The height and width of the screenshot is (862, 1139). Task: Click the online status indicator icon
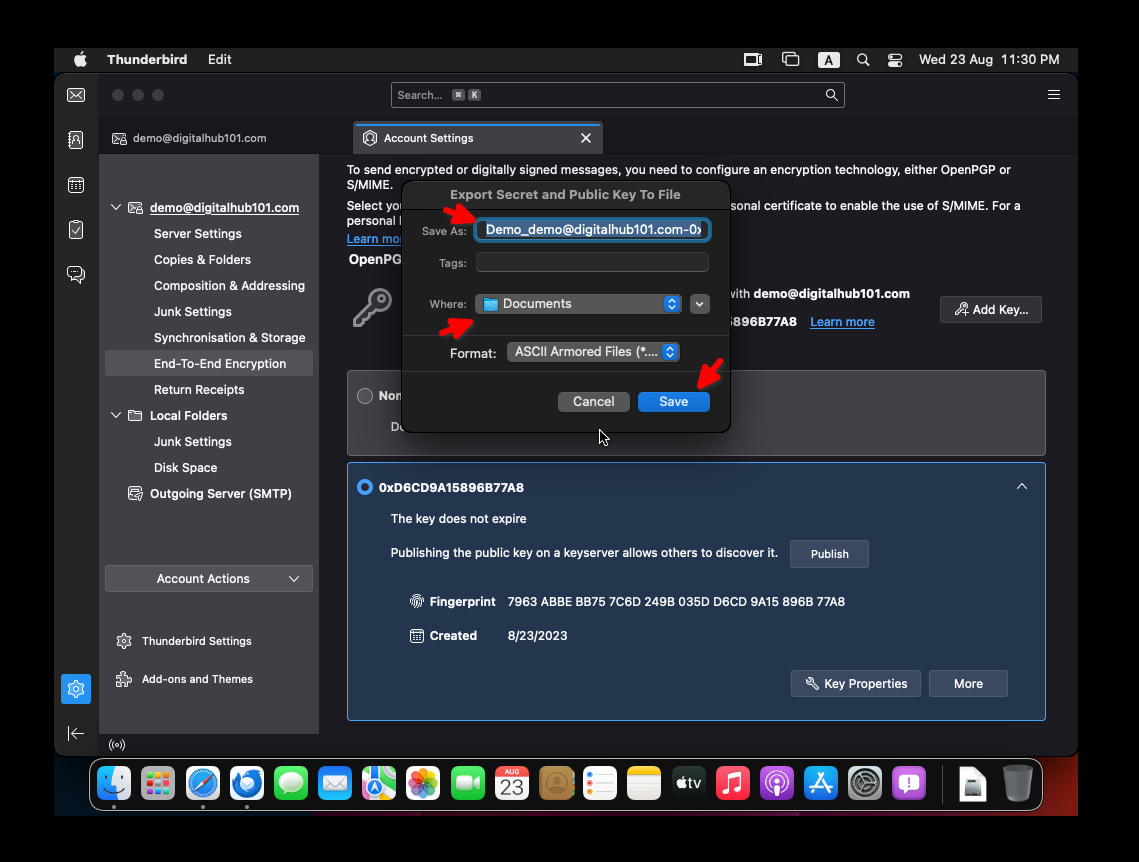click(116, 744)
